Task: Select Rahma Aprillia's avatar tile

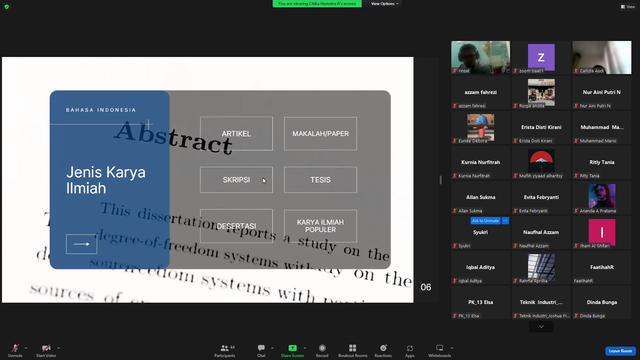Action: pyautogui.click(x=541, y=268)
